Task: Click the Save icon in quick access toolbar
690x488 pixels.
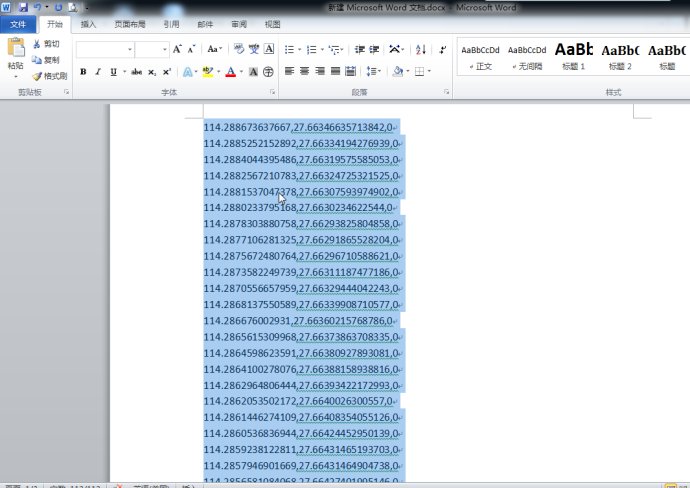Action: point(22,7)
